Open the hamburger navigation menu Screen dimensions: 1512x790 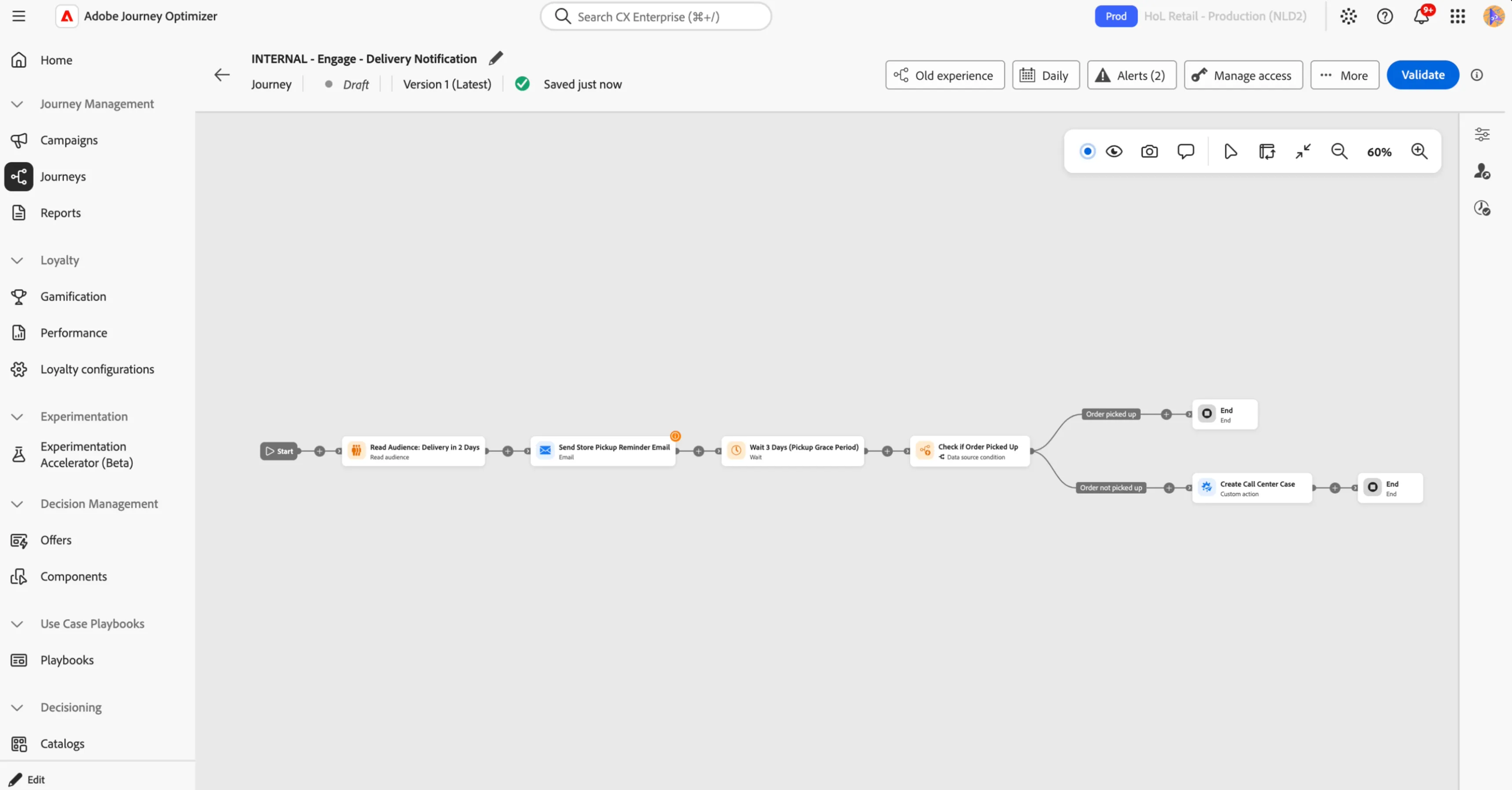click(x=19, y=16)
